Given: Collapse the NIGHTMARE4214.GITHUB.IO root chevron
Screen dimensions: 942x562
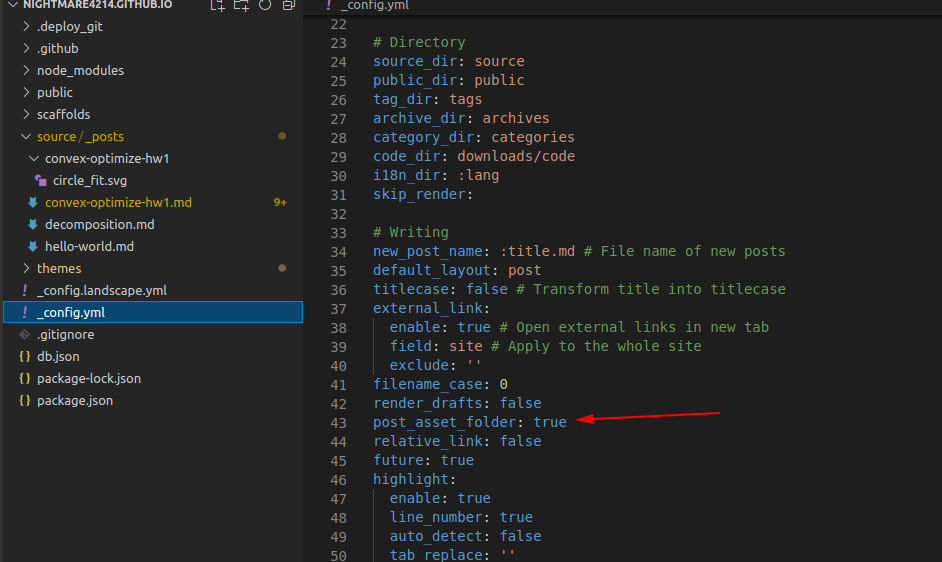Looking at the screenshot, I should pyautogui.click(x=13, y=5).
